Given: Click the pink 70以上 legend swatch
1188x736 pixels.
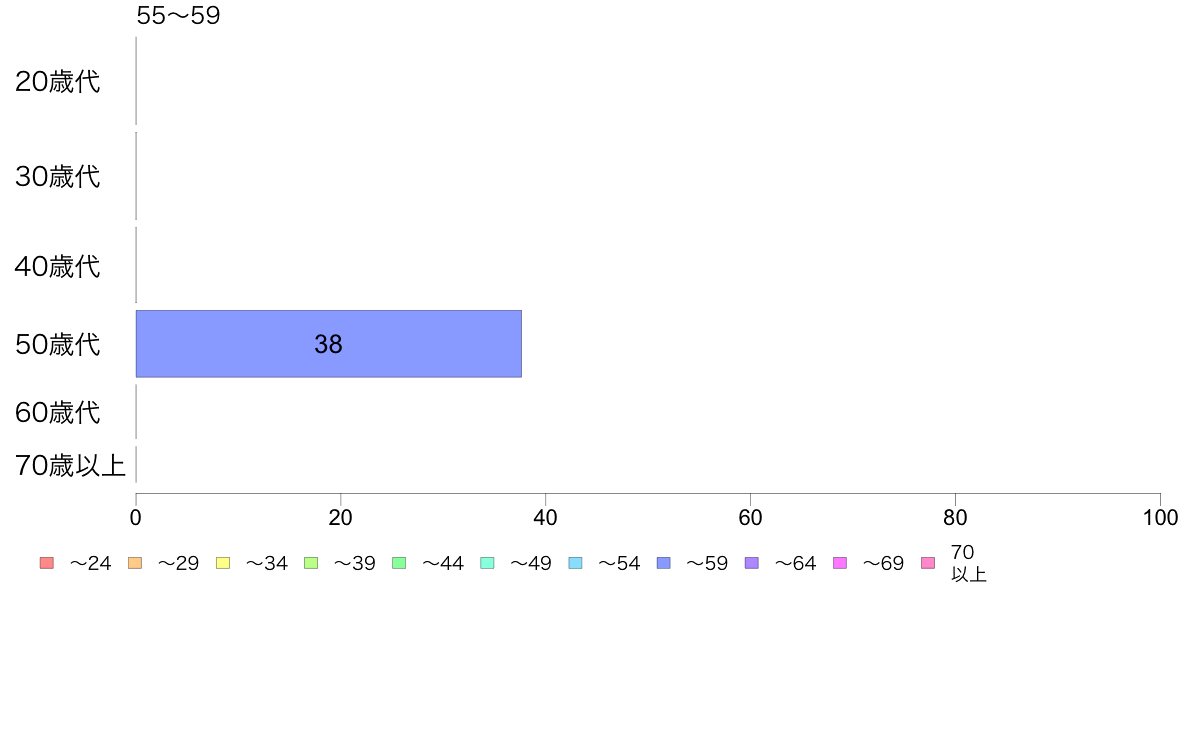Looking at the screenshot, I should click(x=928, y=563).
